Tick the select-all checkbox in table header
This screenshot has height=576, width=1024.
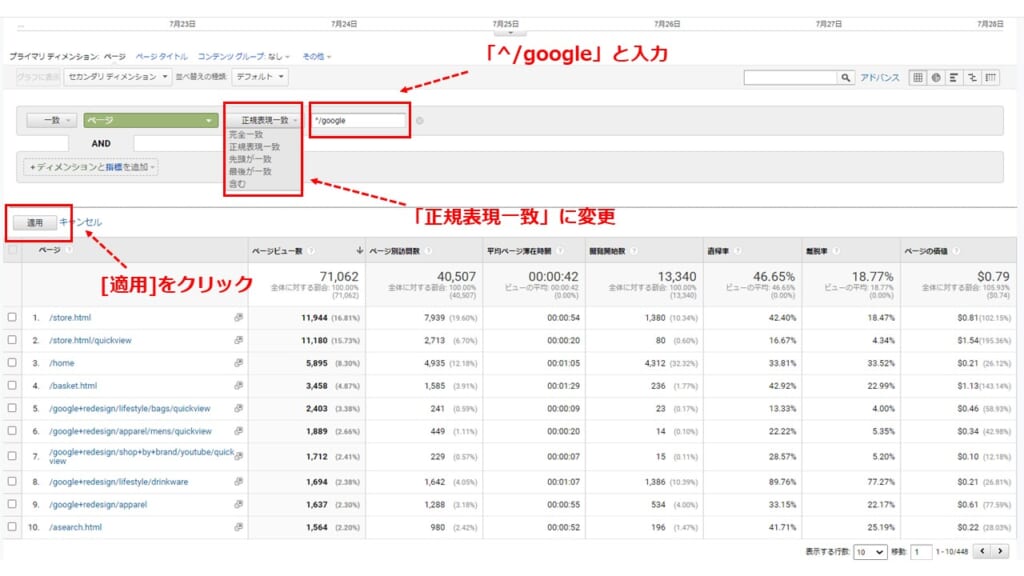(x=12, y=250)
